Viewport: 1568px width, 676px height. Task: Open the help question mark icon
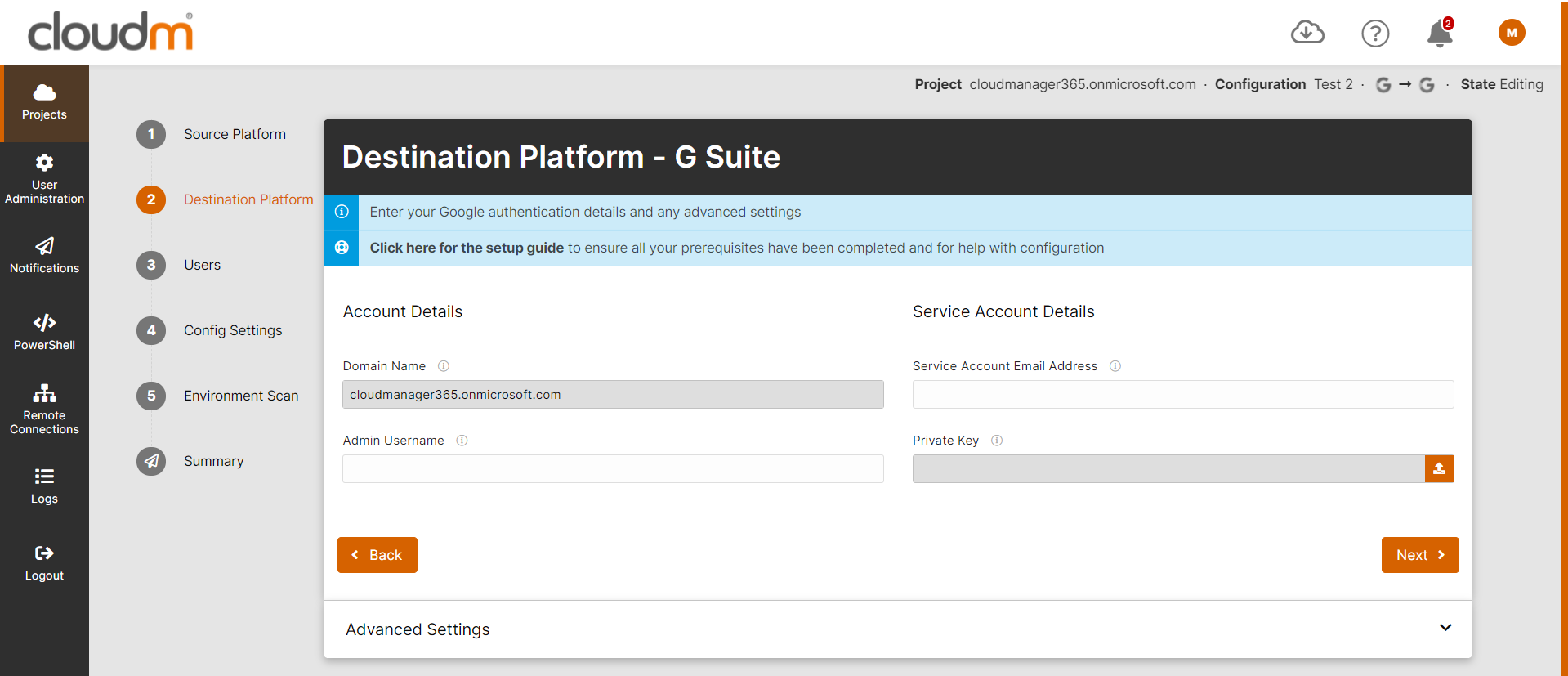click(x=1375, y=34)
